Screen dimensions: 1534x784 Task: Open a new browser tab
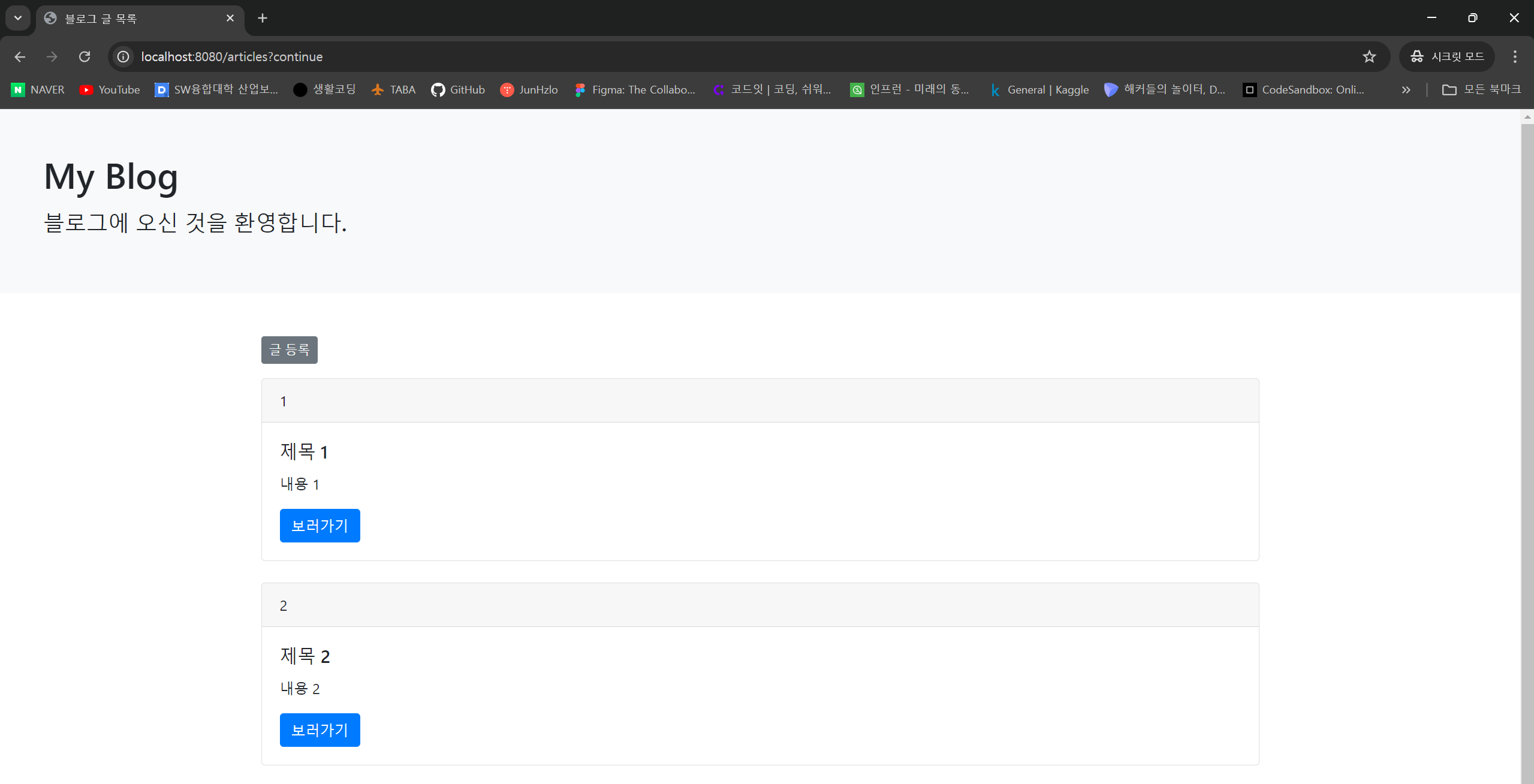[263, 19]
